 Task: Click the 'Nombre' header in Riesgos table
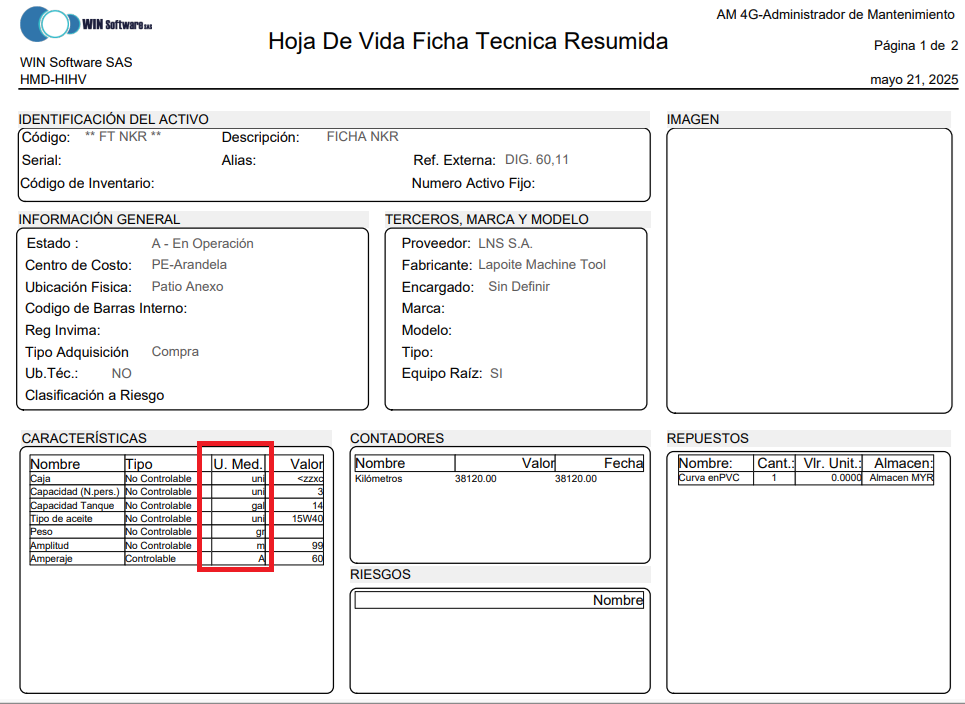[618, 600]
